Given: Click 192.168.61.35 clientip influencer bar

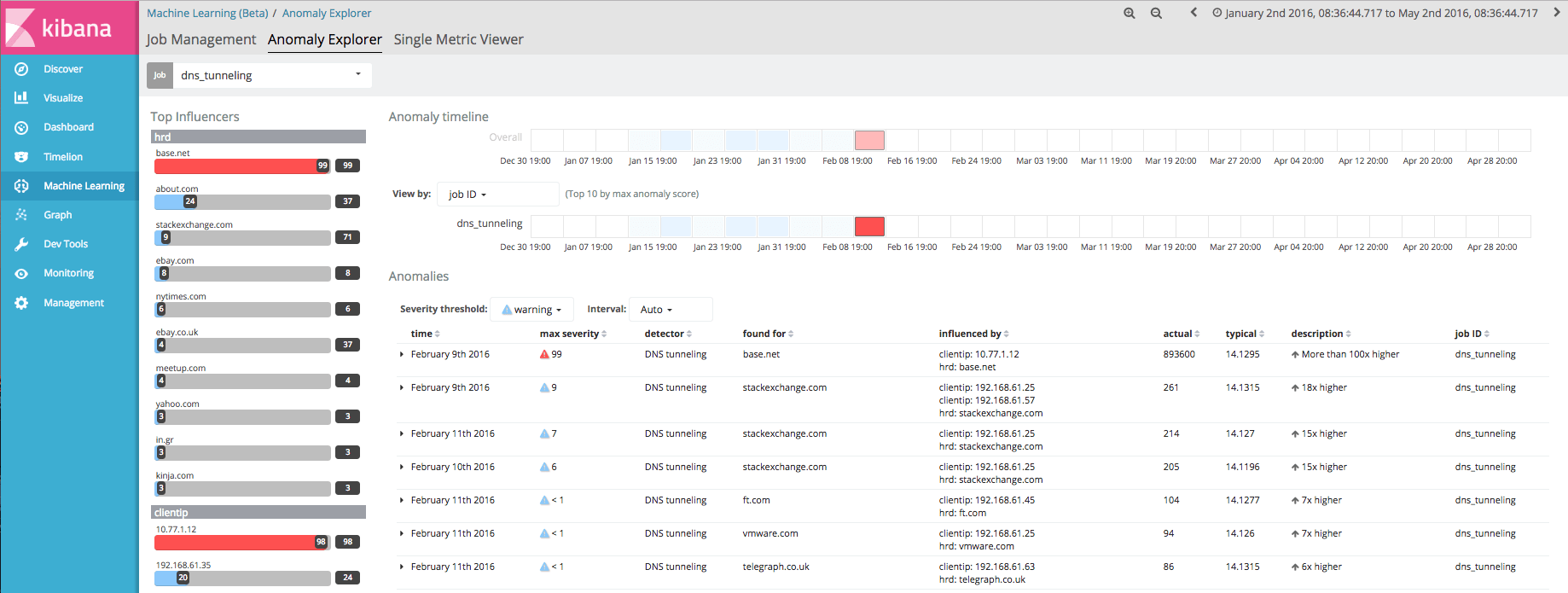Looking at the screenshot, I should [242, 578].
